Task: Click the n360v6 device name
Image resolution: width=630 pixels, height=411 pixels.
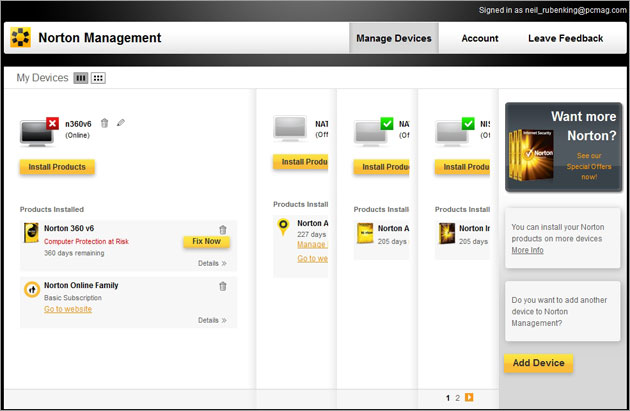Action: click(78, 124)
